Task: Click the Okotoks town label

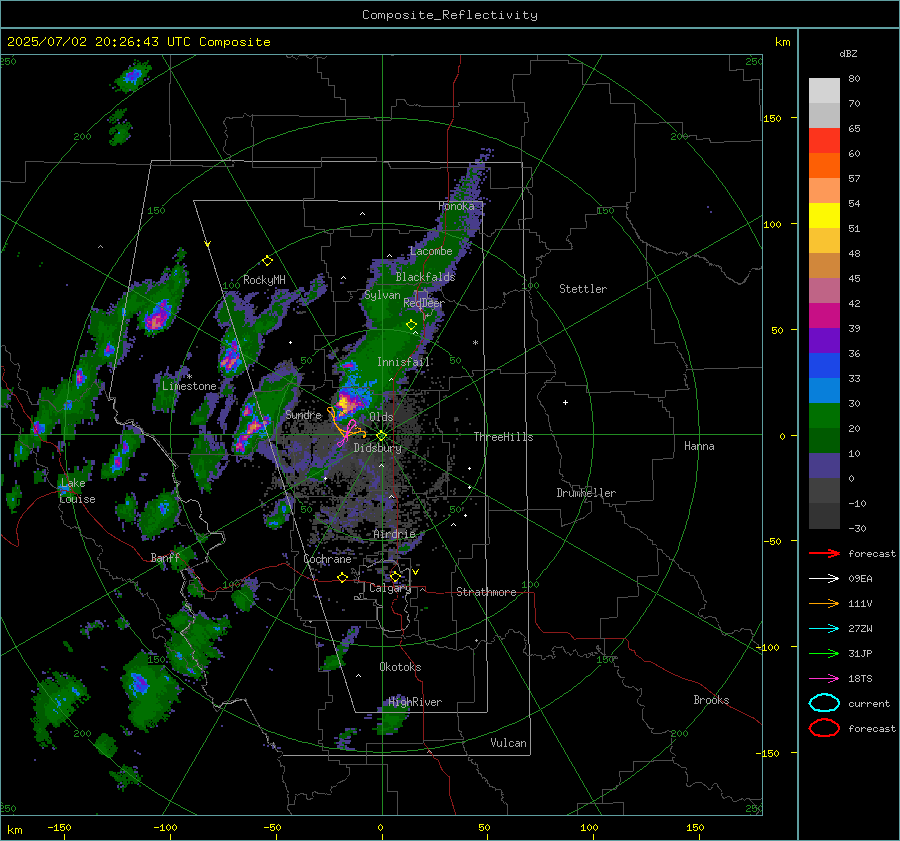Action: coord(400,667)
